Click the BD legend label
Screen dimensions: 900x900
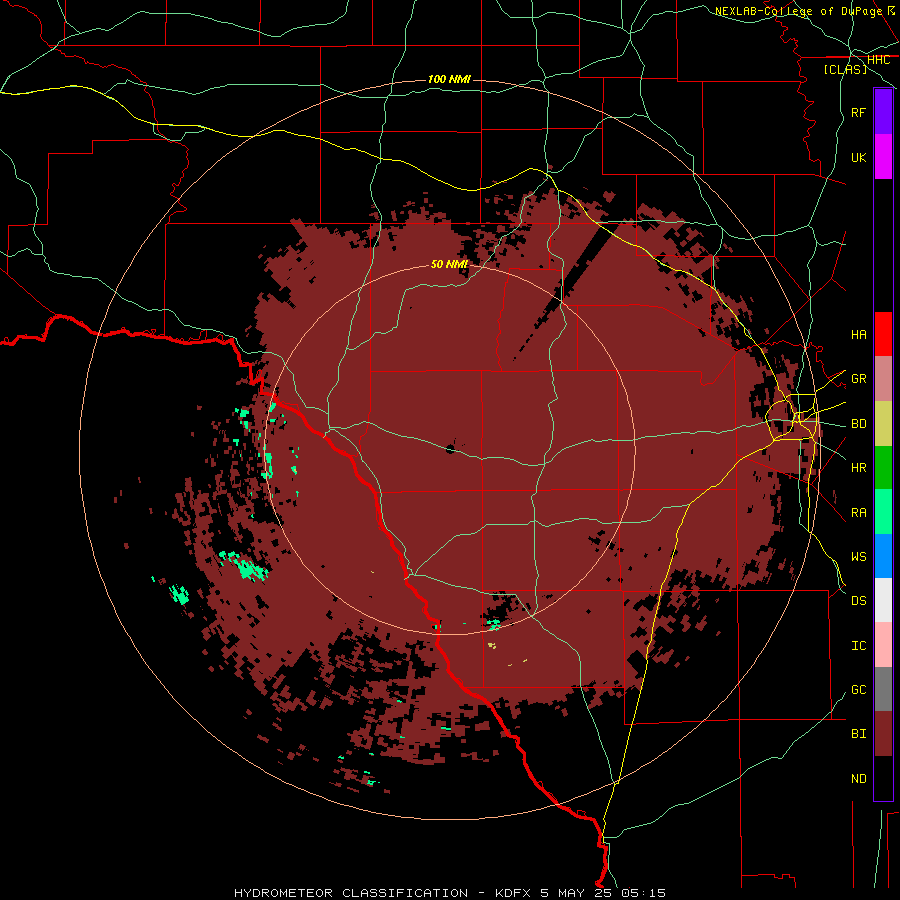859,424
